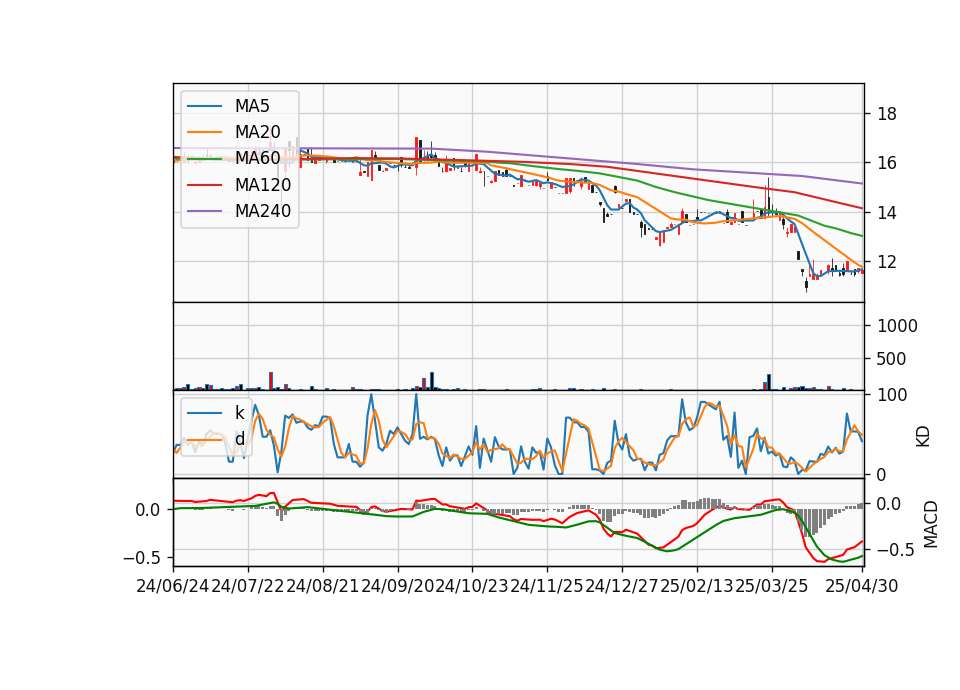Click the lowest candlestick in April 2025
This screenshot has height=690, width=960.
(806, 285)
